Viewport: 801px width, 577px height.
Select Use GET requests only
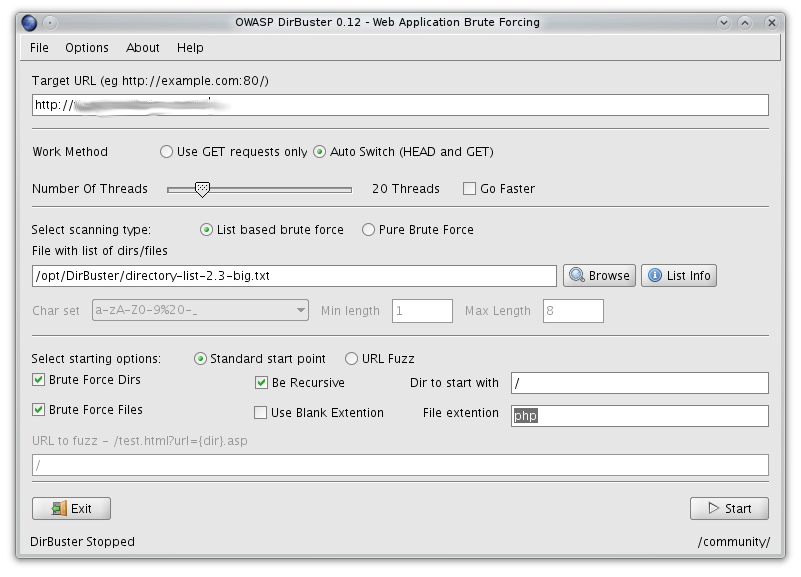pos(166,152)
